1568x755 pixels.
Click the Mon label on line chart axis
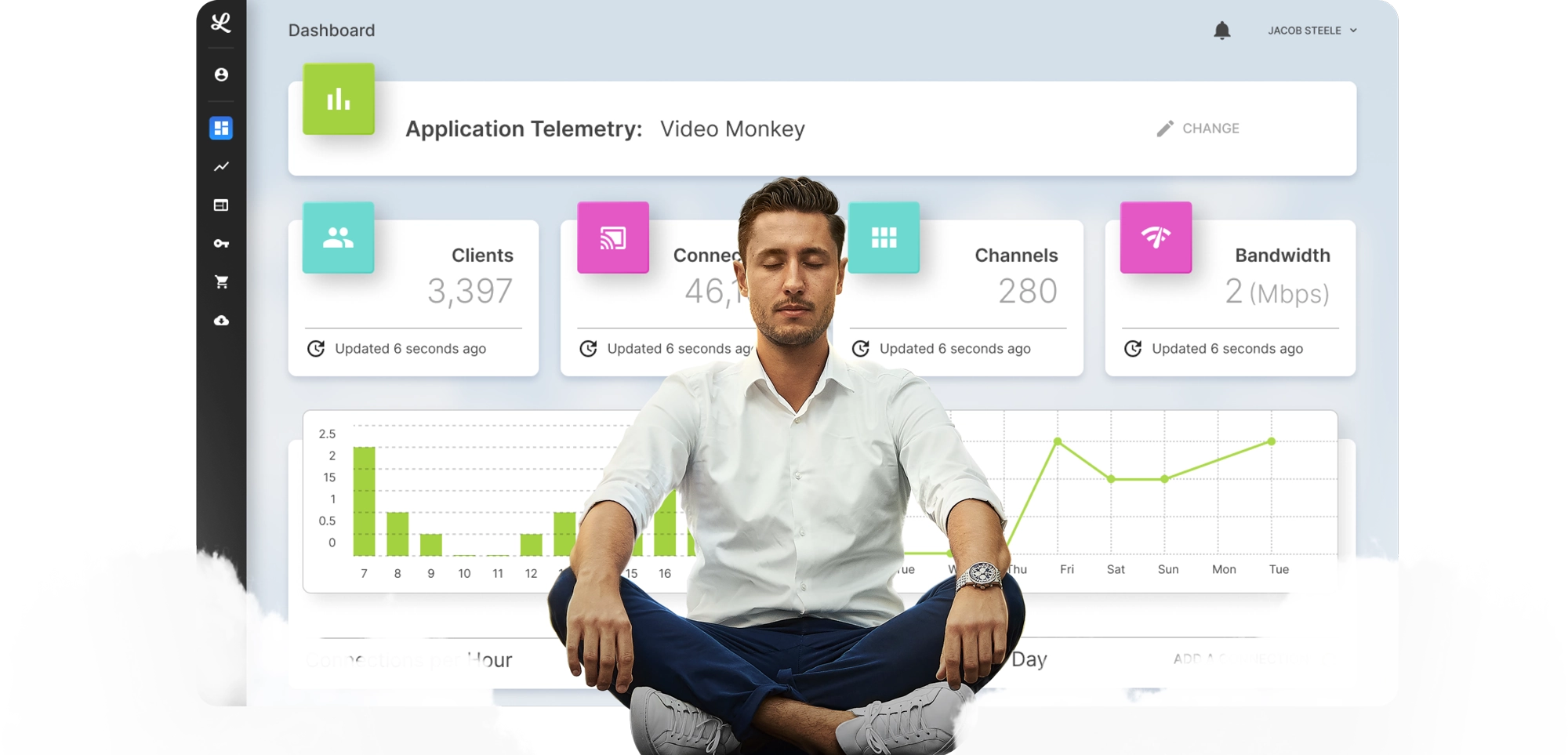1224,570
